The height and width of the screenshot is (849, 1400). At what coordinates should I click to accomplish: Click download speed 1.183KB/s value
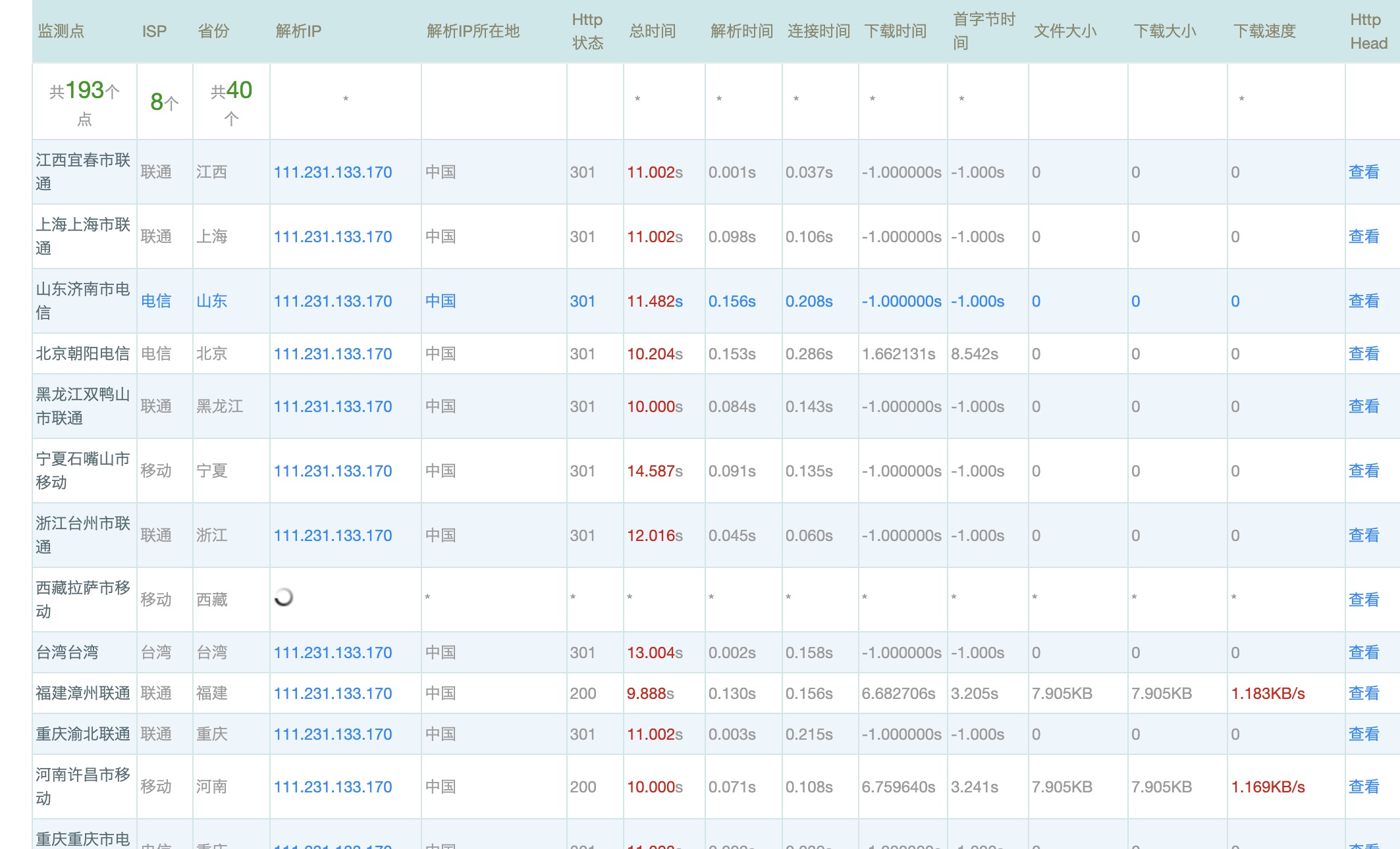click(1268, 693)
